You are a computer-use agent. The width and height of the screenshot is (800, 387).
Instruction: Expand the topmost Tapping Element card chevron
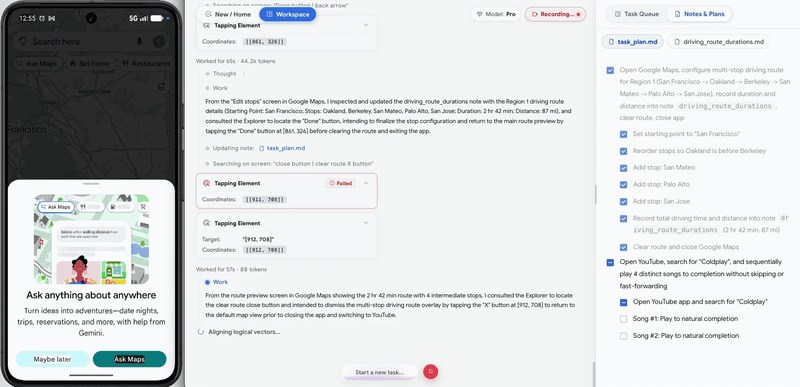[366, 25]
